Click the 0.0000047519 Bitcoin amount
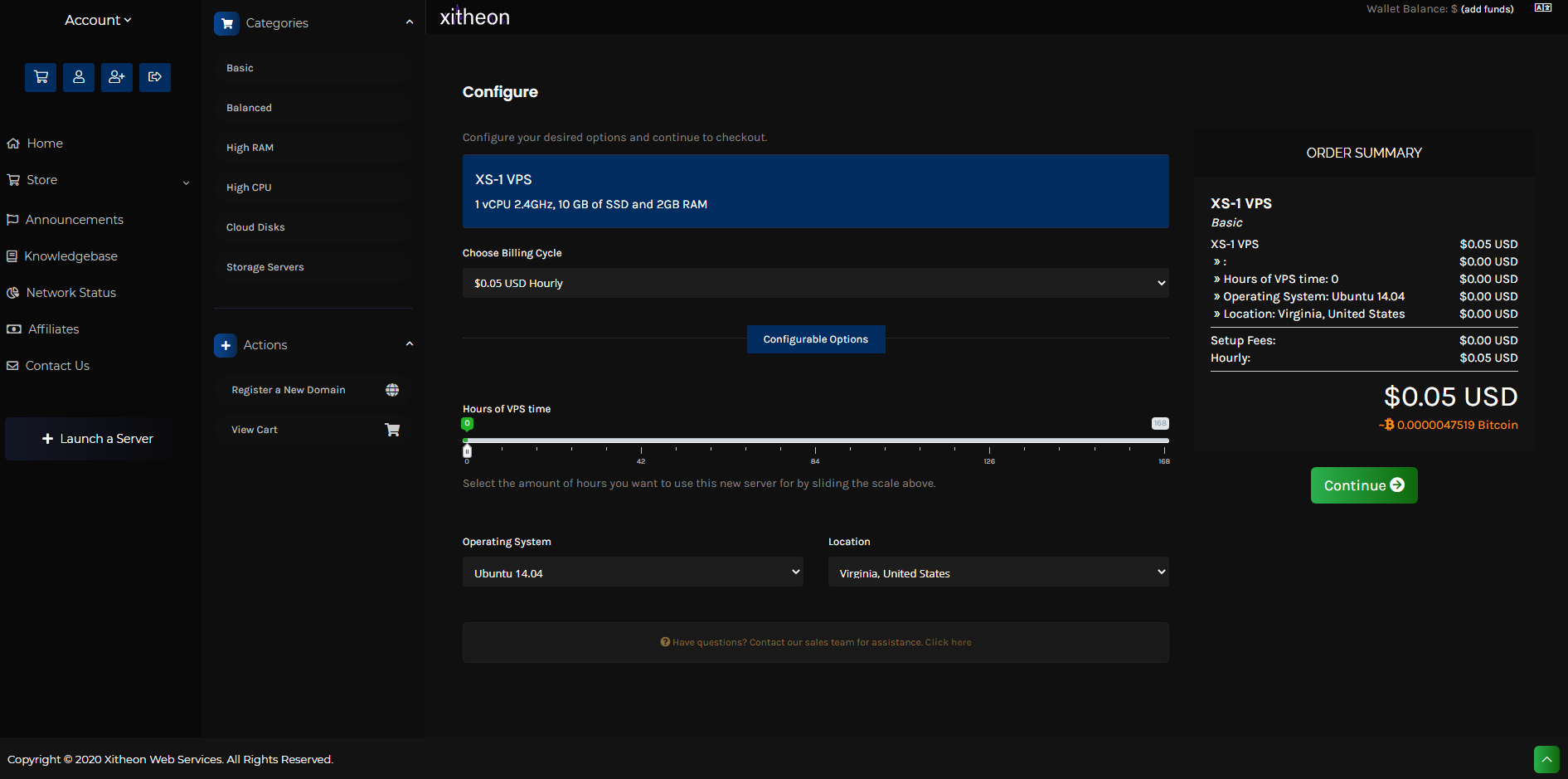Screen dimensions: 1568x779 (1457, 425)
